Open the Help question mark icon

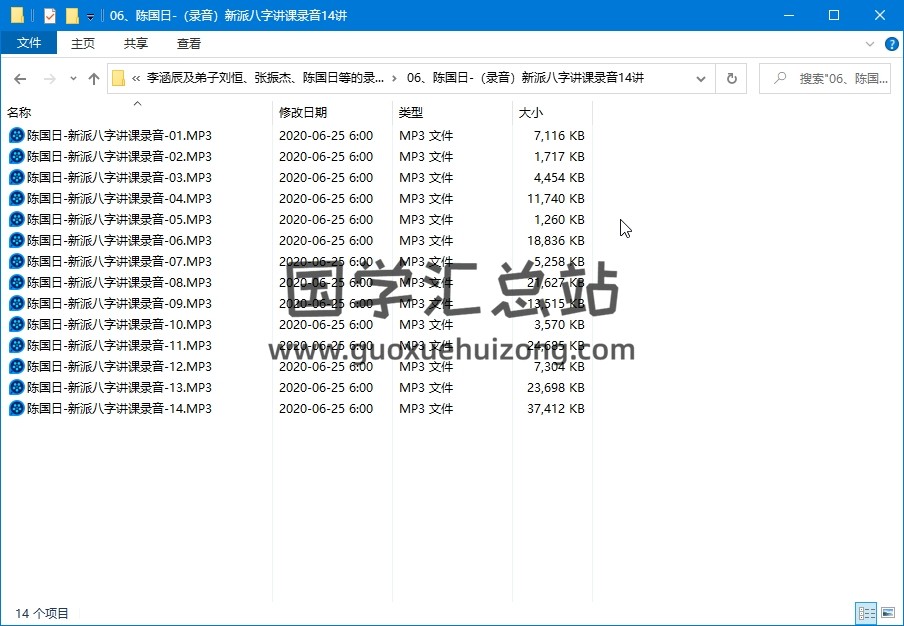coord(888,44)
